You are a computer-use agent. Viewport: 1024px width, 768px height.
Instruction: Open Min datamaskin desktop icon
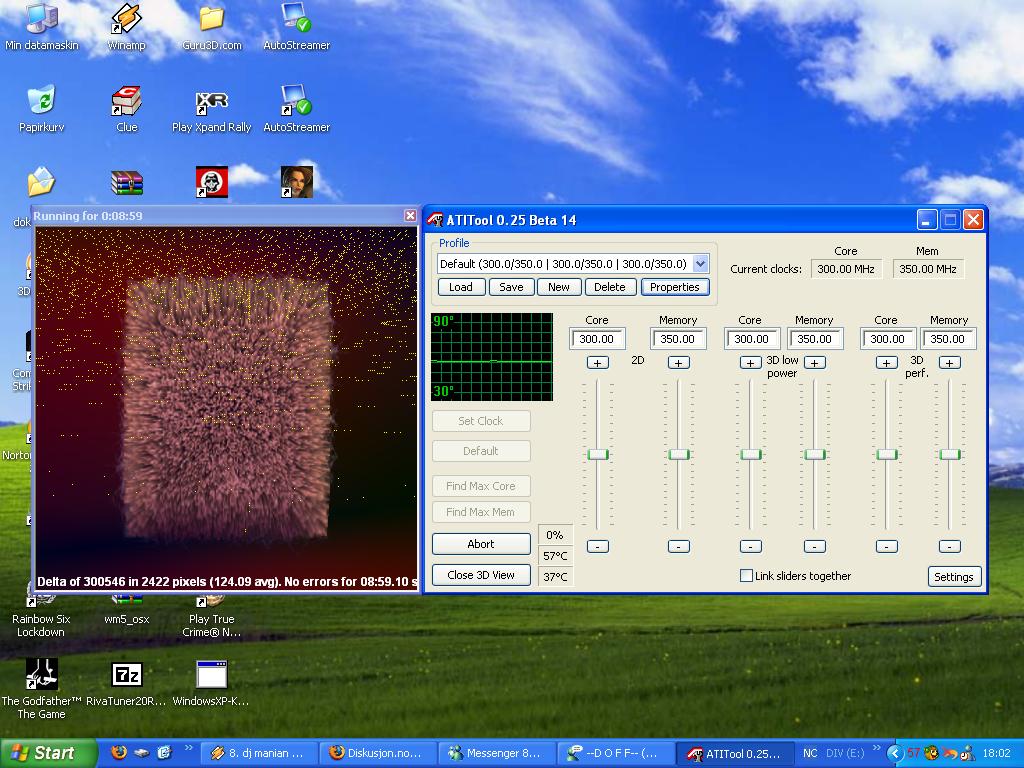(x=42, y=26)
